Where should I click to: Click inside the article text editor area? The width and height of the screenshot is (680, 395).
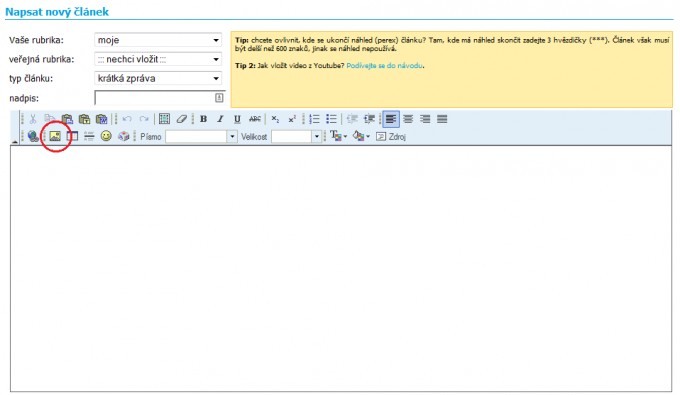click(341, 269)
